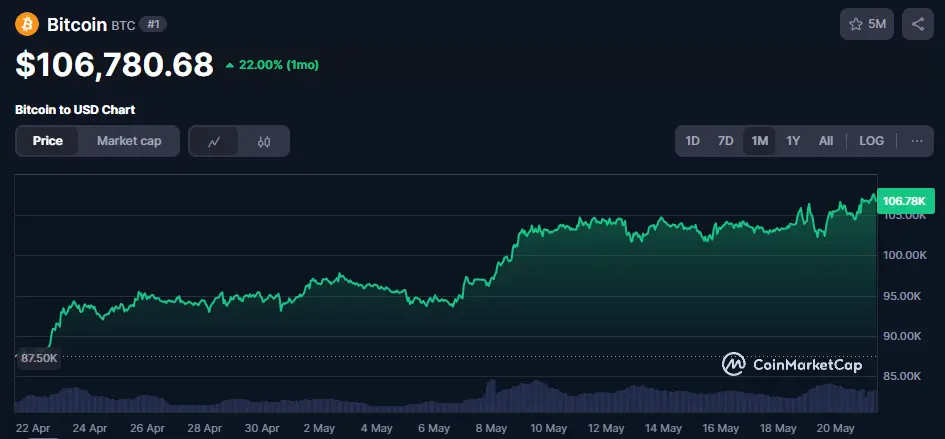Click the 87.50K starting price label
Viewport: 945px width, 439px height.
point(39,358)
